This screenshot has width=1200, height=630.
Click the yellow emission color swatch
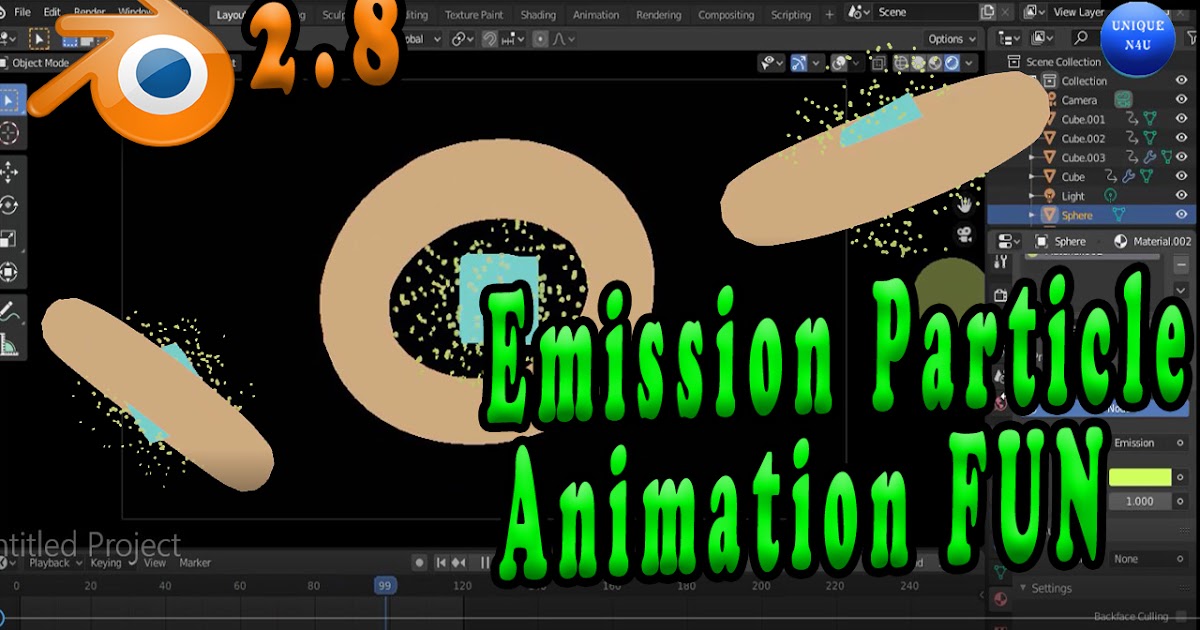click(1140, 477)
